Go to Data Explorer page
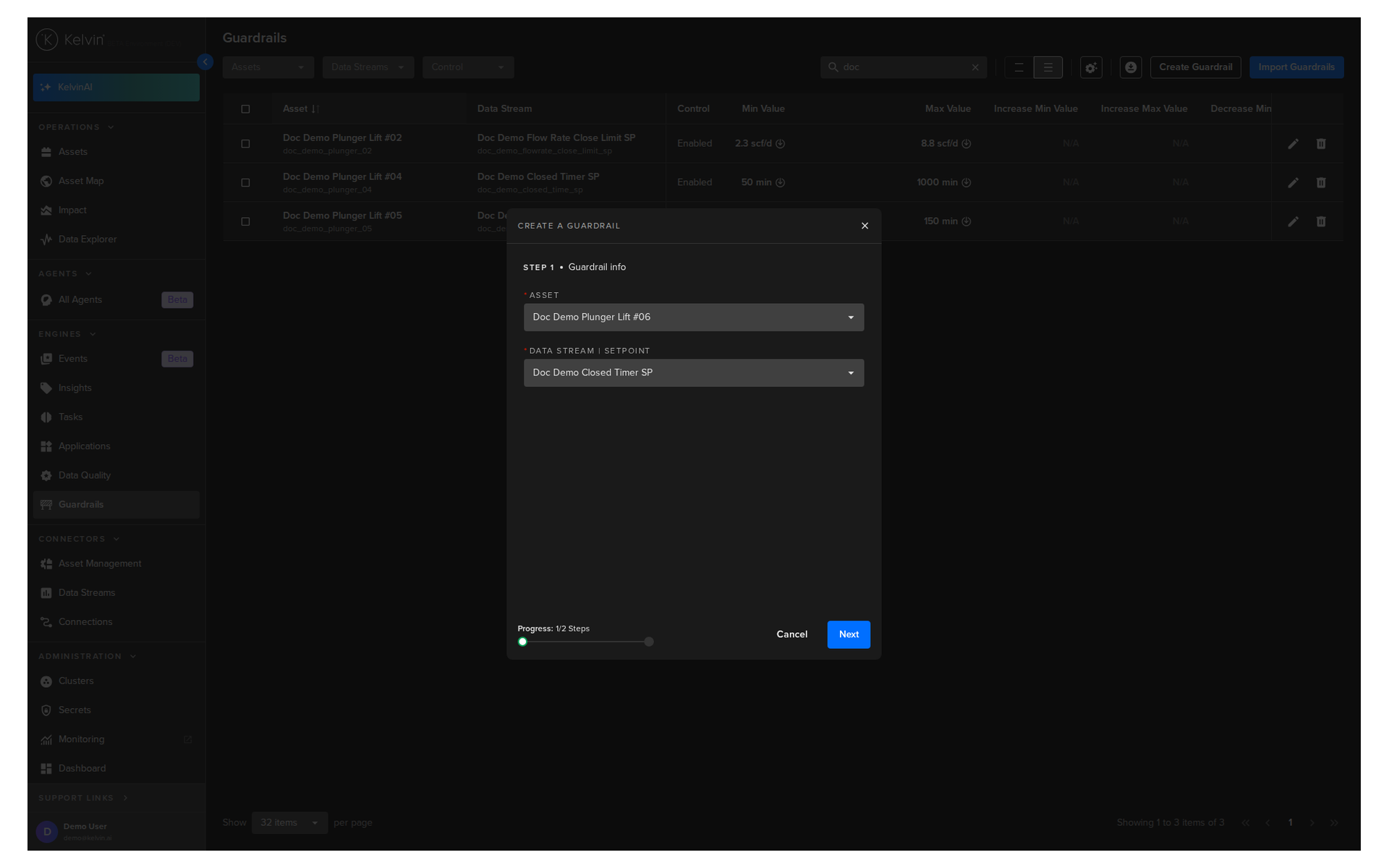1389x868 pixels. (x=116, y=239)
